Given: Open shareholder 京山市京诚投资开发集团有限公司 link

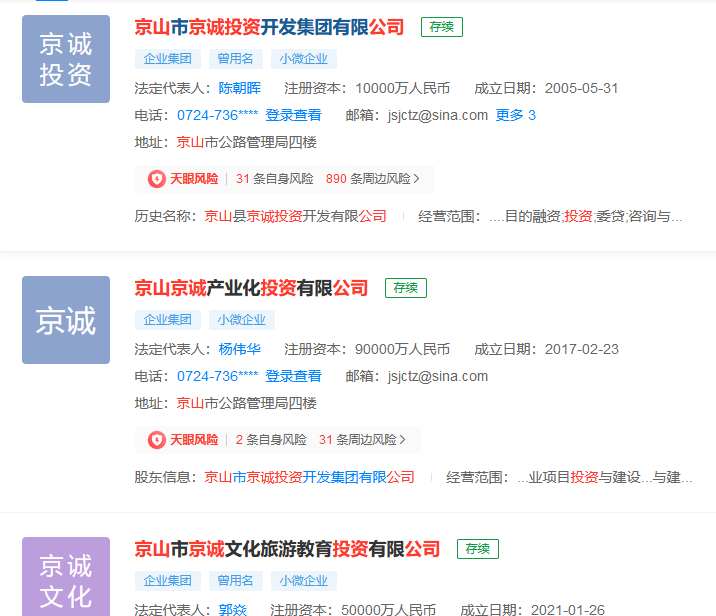Looking at the screenshot, I should [x=310, y=477].
